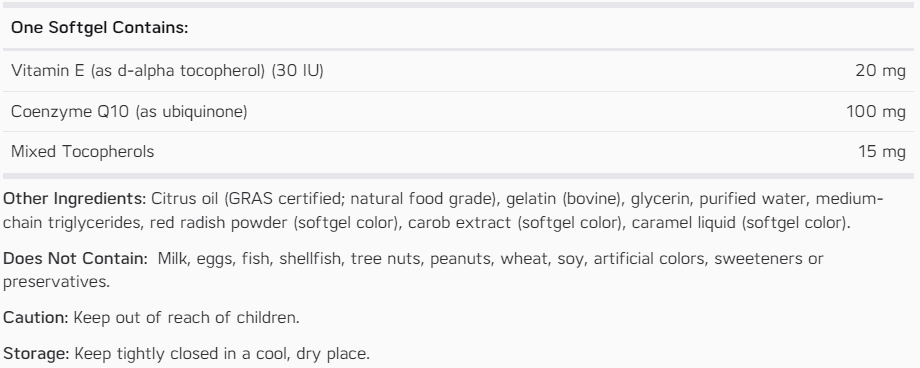This screenshot has height=368, width=920.
Task: Click the 100 mg amount value
Action: (x=875, y=112)
